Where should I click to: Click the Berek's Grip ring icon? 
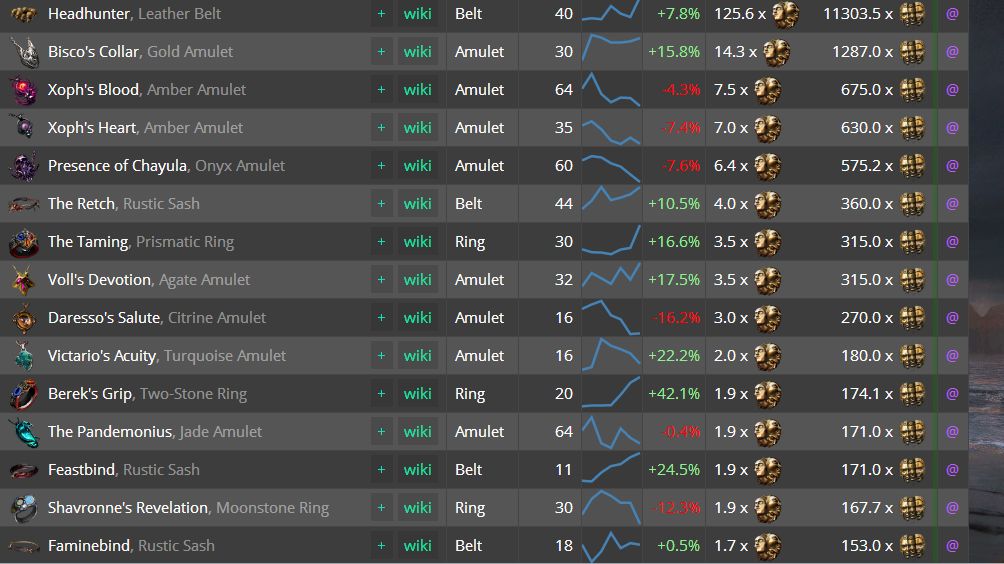[x=24, y=394]
